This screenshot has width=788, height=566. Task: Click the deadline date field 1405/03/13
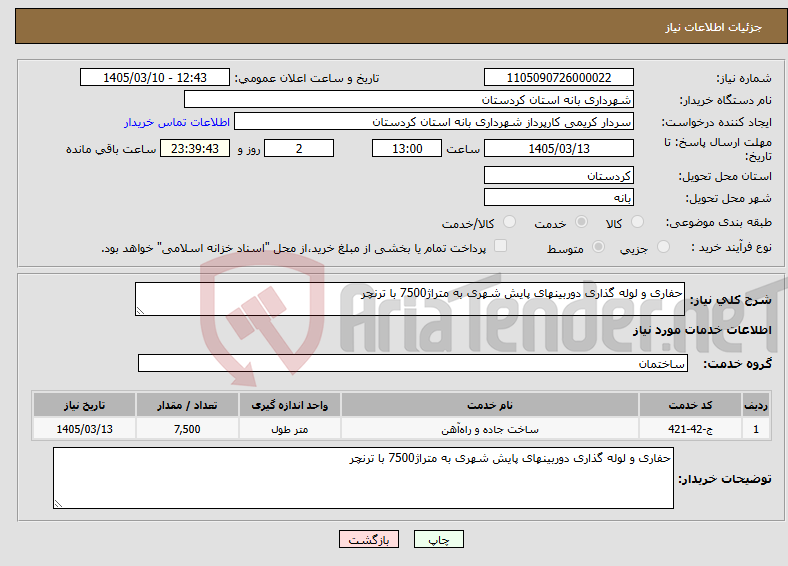point(558,148)
